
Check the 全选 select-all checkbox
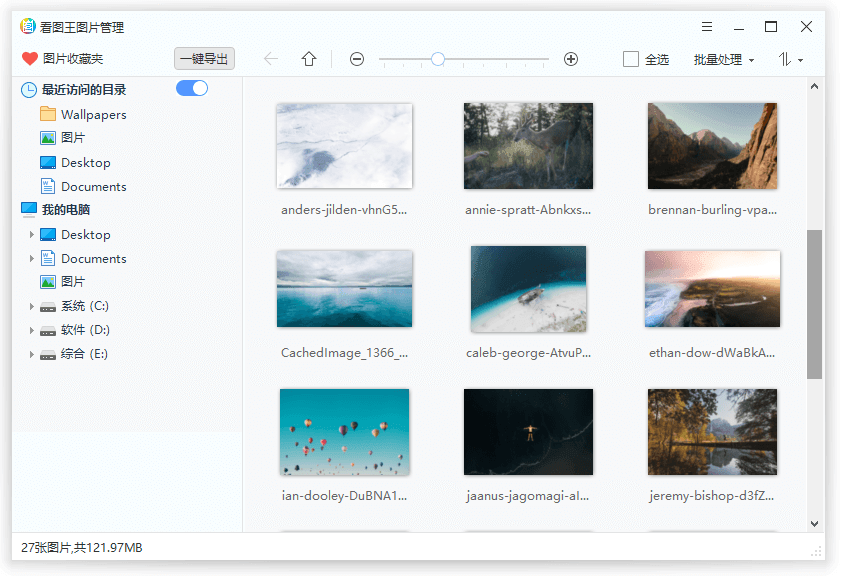(x=631, y=59)
